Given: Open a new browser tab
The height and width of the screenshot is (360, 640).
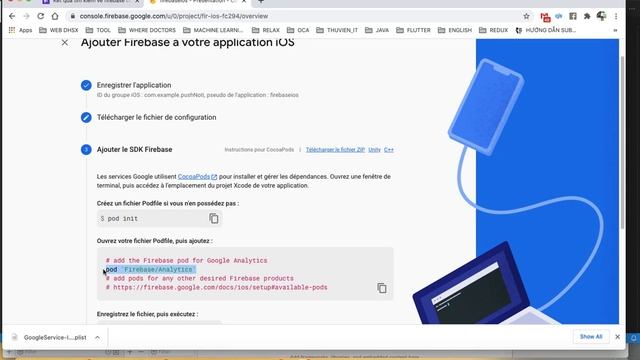Looking at the screenshot, I should (261, 2).
